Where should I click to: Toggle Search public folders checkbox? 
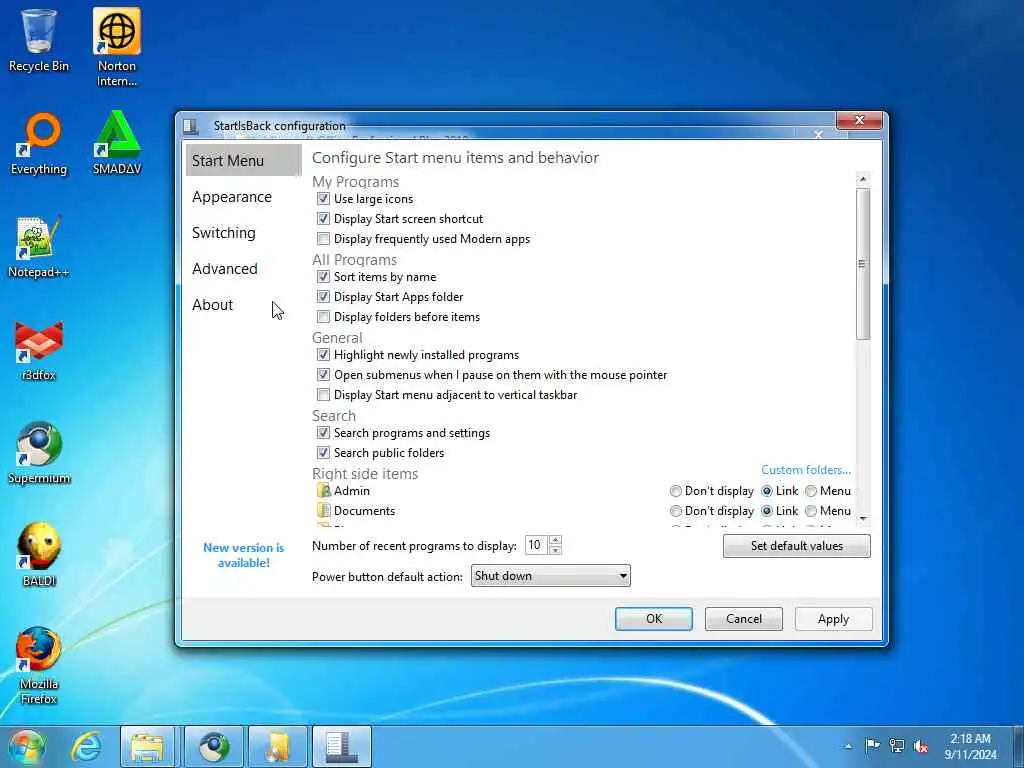pos(323,453)
